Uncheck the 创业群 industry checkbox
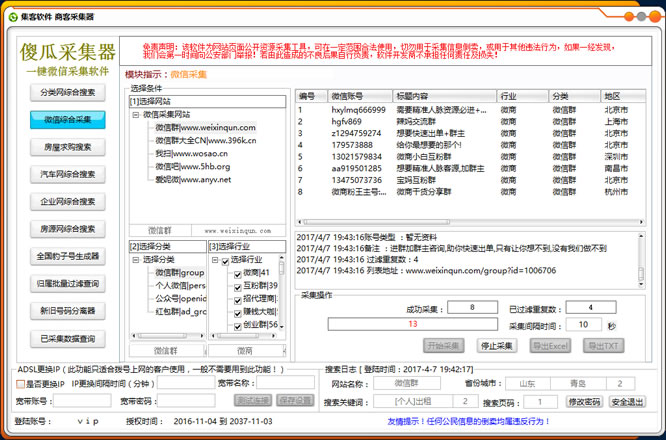Screen dimensions: 666x440 [x=237, y=324]
